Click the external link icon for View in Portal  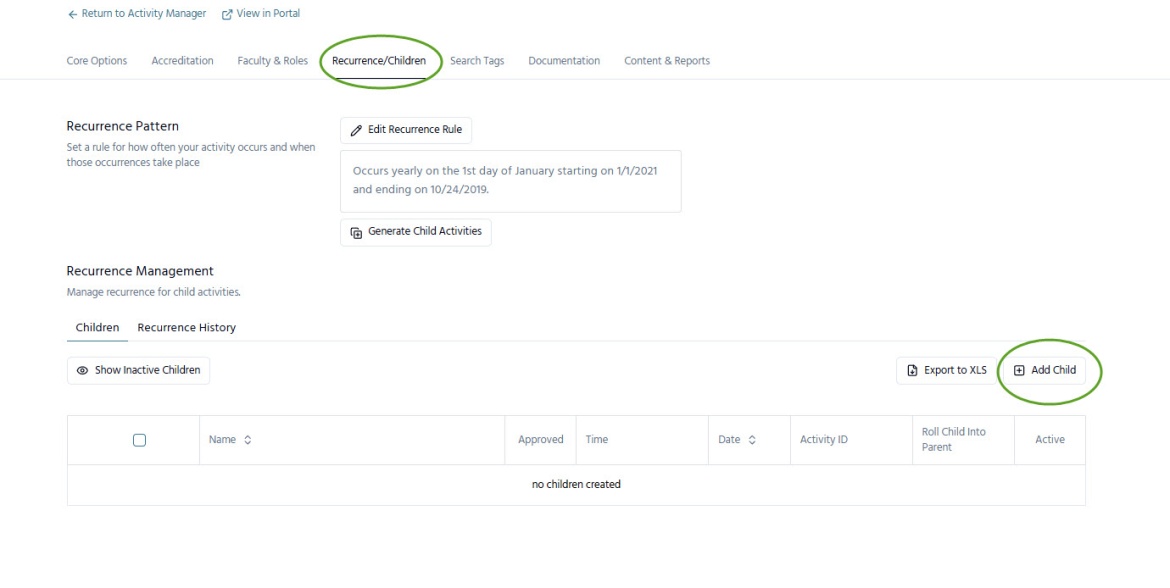click(227, 14)
